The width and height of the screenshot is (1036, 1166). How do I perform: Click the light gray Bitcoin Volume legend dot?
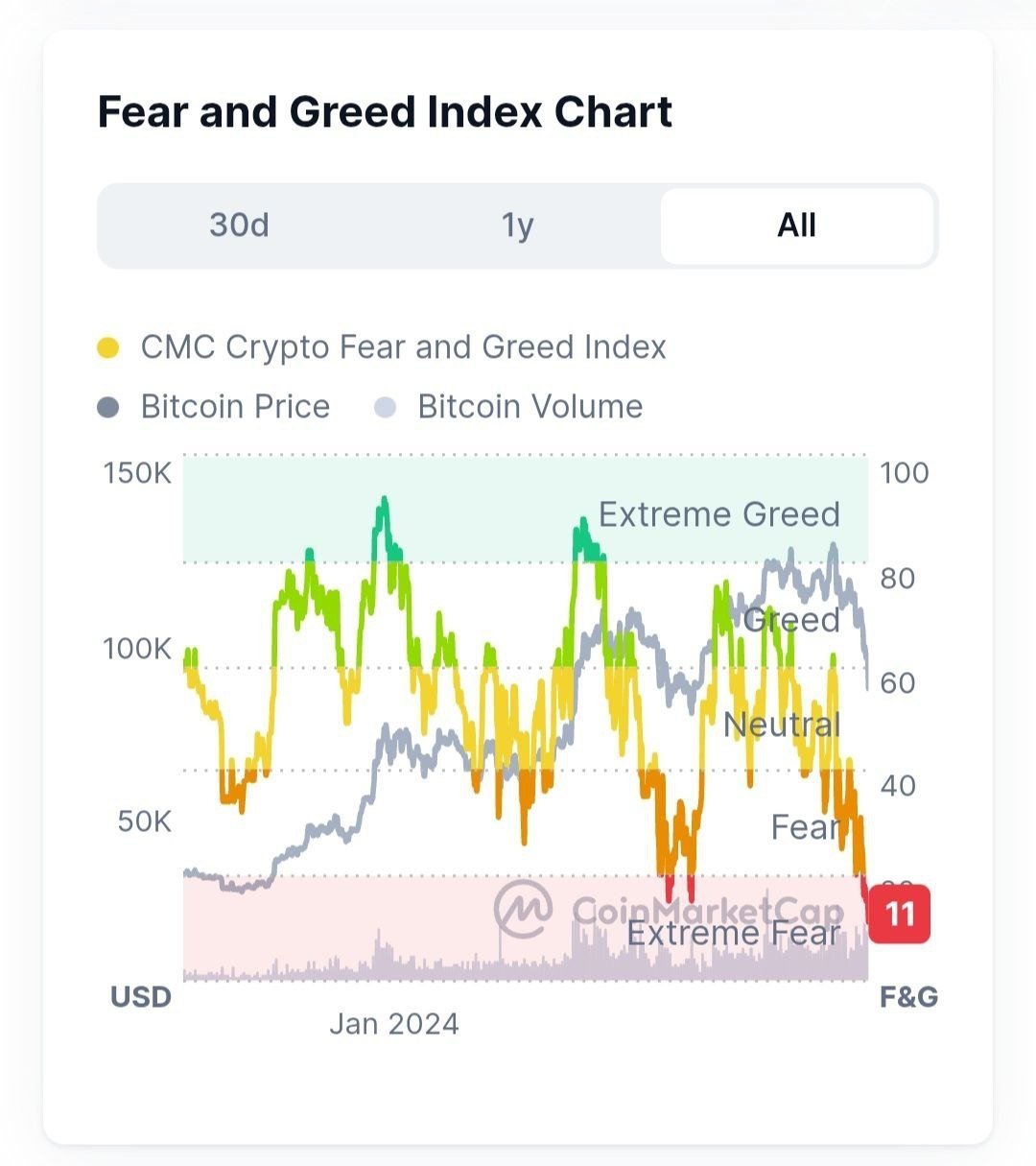[385, 408]
